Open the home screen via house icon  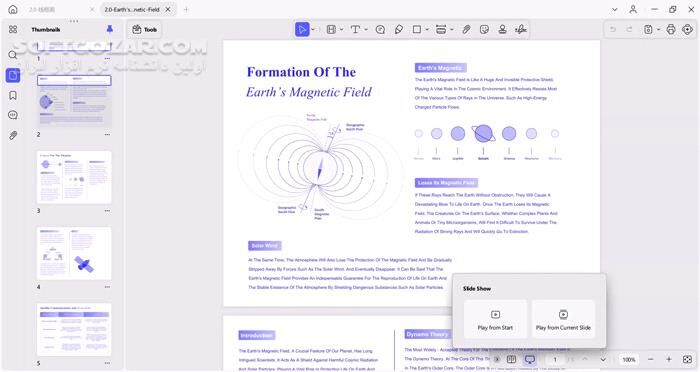13,9
